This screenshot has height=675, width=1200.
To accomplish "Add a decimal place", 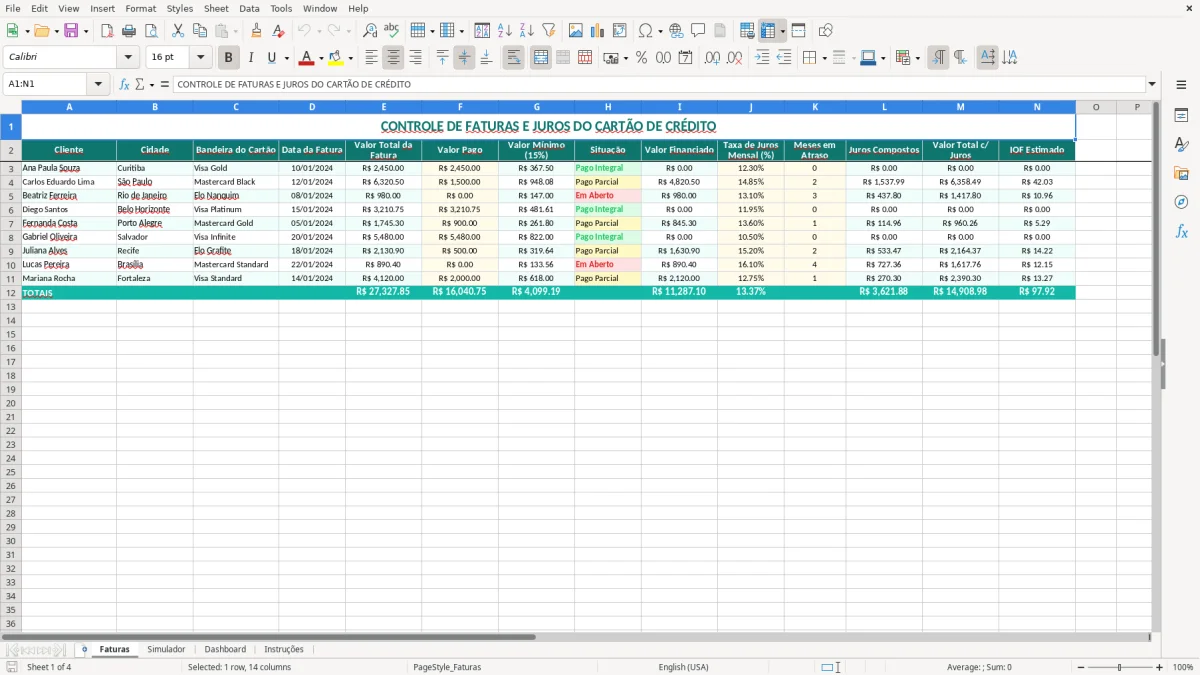I will [713, 58].
